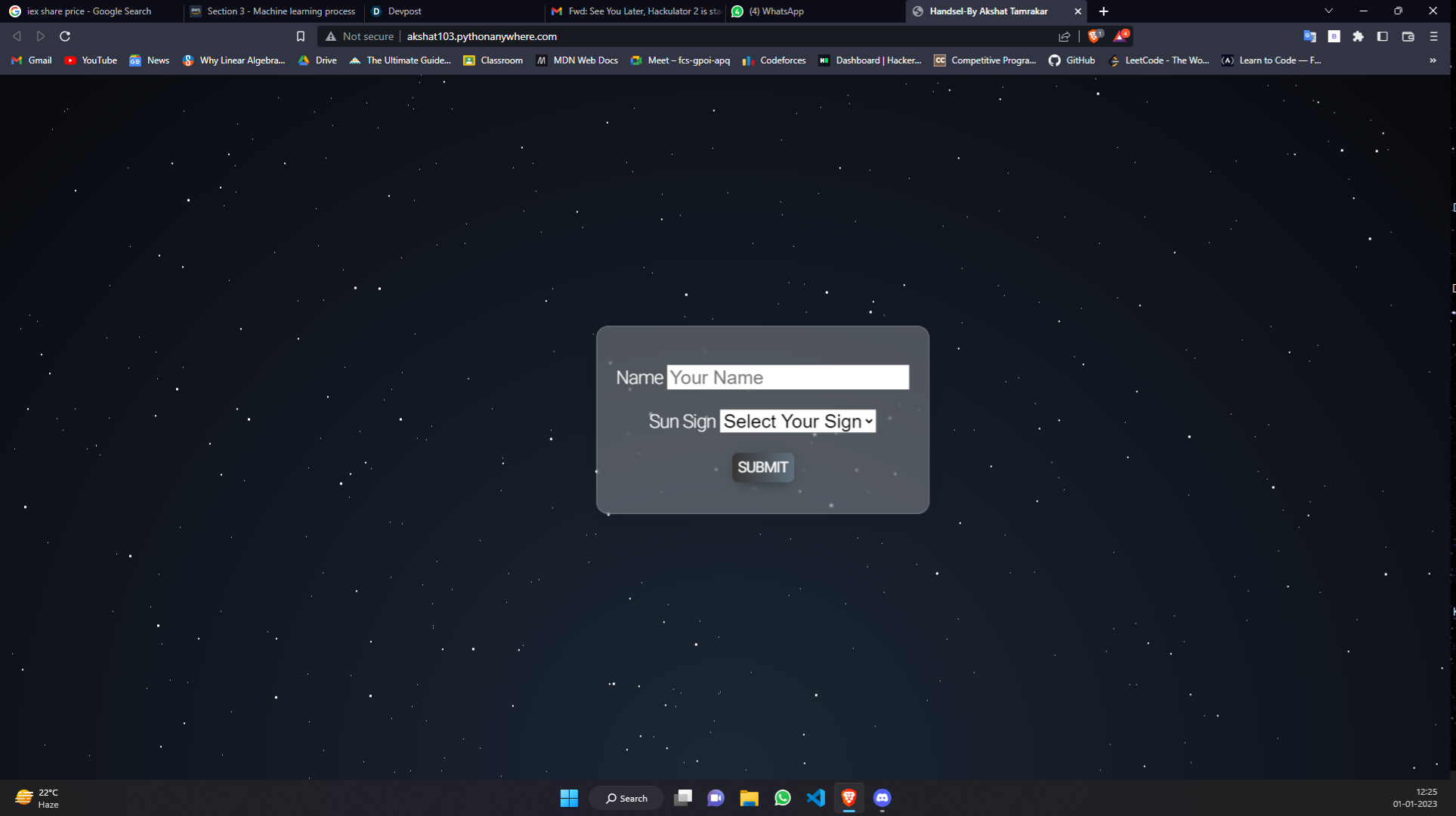Open the tab search dropdown arrow

pyautogui.click(x=1328, y=11)
